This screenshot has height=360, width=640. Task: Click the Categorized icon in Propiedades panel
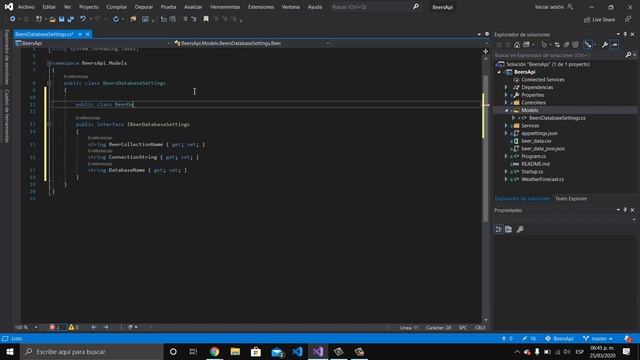(x=499, y=229)
